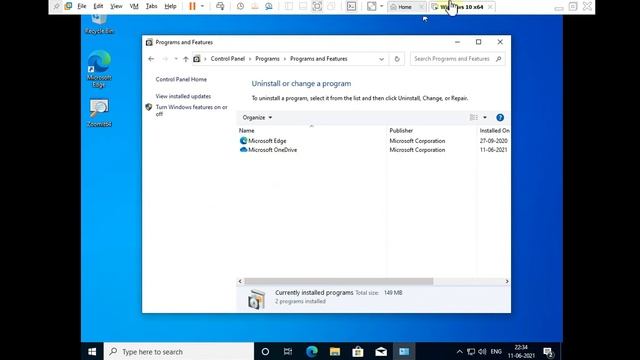Viewport: 640px width, 360px height.
Task: Open the notification center icon
Action: click(549, 352)
